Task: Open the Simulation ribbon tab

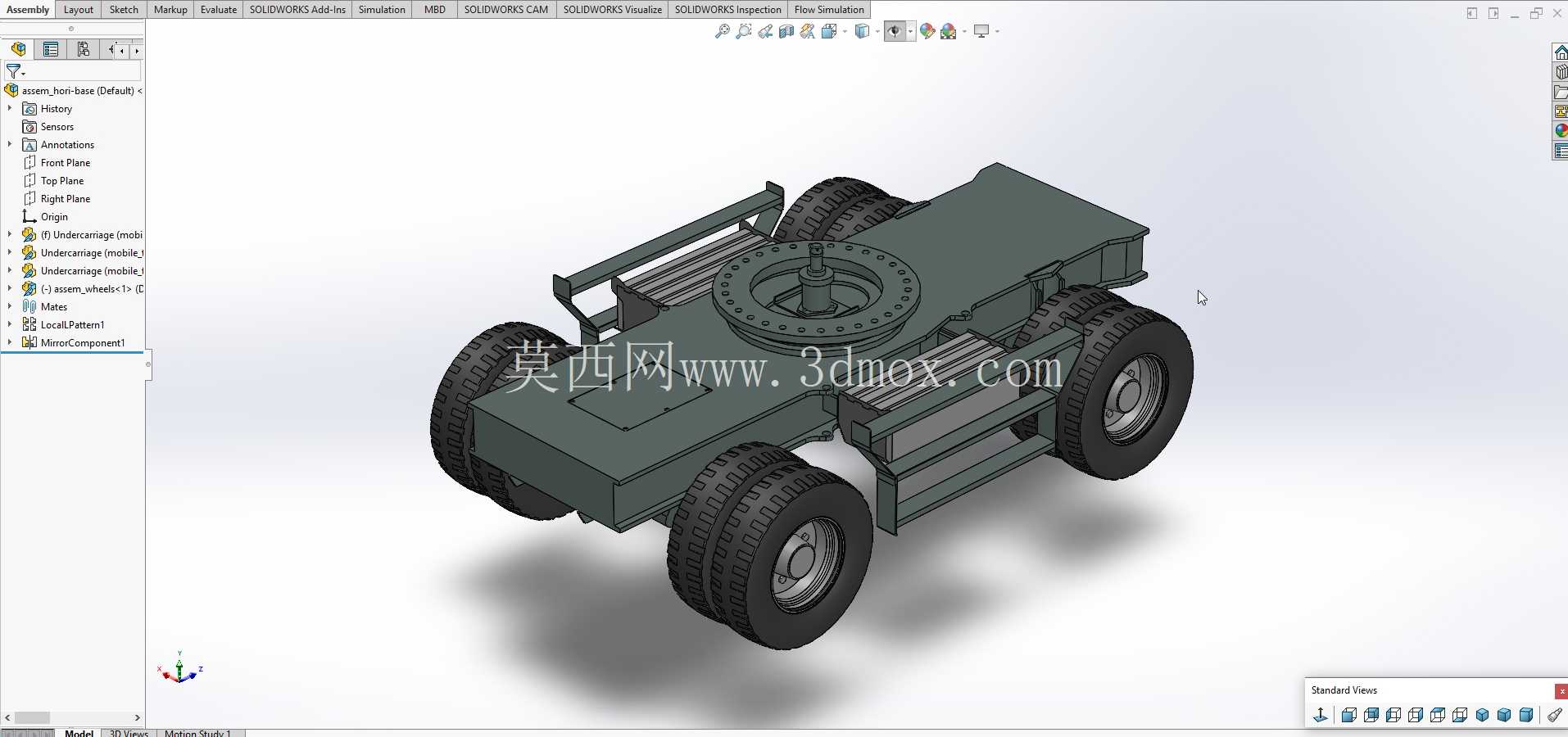Action: click(x=382, y=9)
